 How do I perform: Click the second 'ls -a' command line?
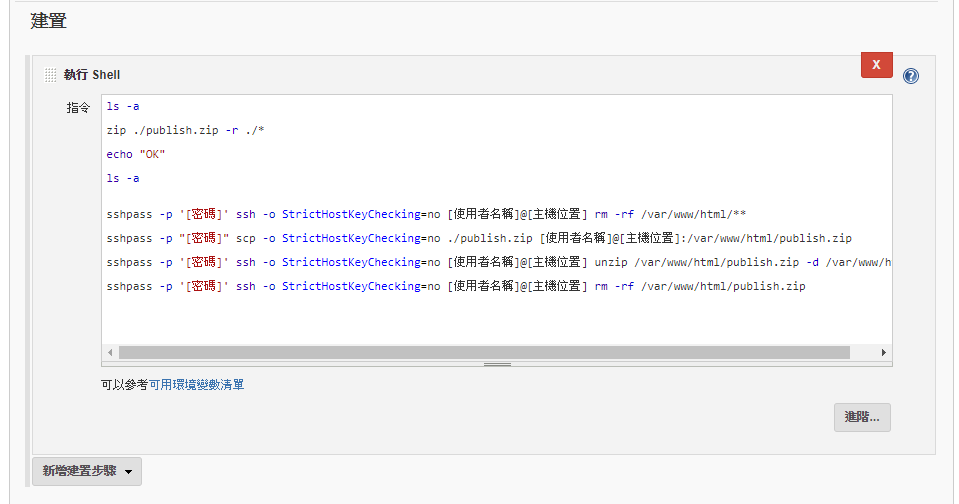[x=123, y=179]
